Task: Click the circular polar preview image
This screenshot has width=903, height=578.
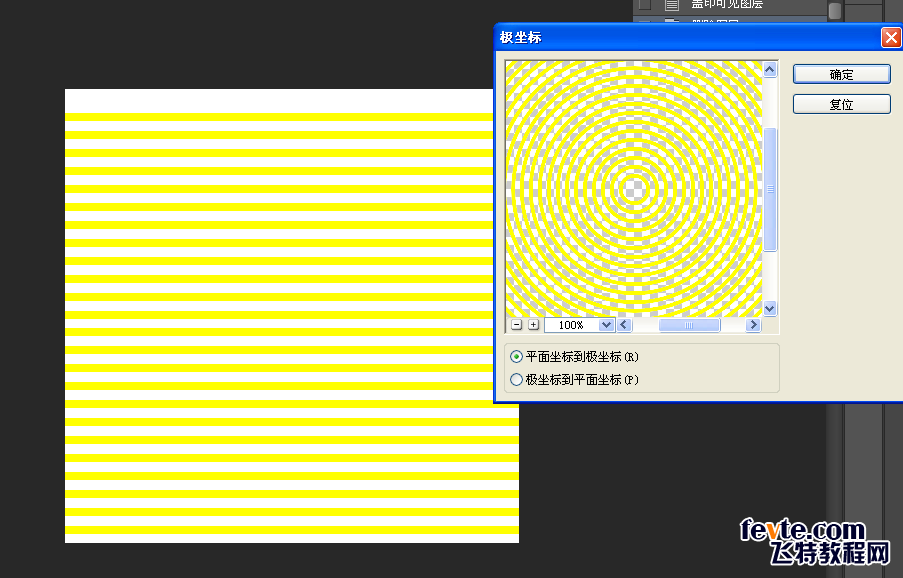Action: pyautogui.click(x=634, y=189)
